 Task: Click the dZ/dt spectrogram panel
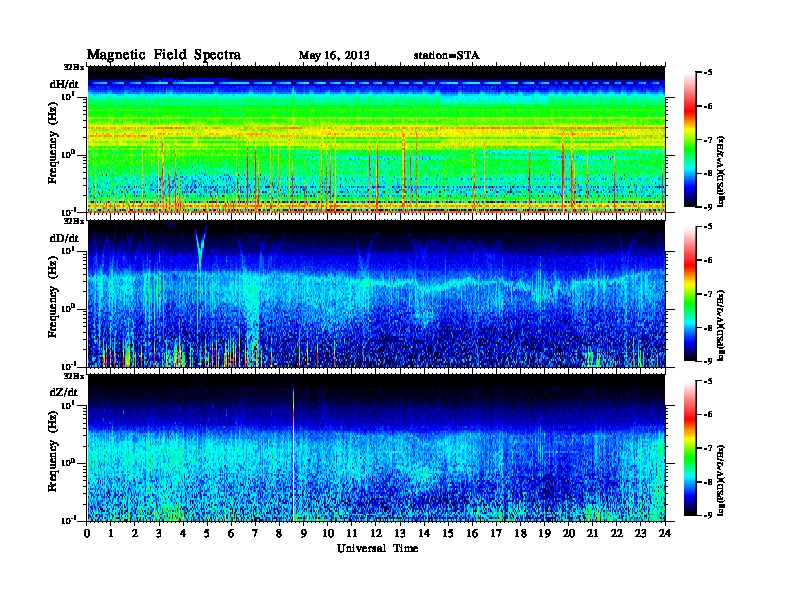pos(376,448)
